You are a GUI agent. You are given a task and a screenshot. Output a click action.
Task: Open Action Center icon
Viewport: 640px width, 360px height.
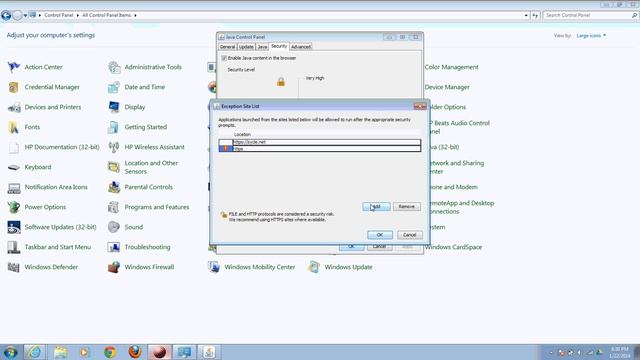coord(14,67)
